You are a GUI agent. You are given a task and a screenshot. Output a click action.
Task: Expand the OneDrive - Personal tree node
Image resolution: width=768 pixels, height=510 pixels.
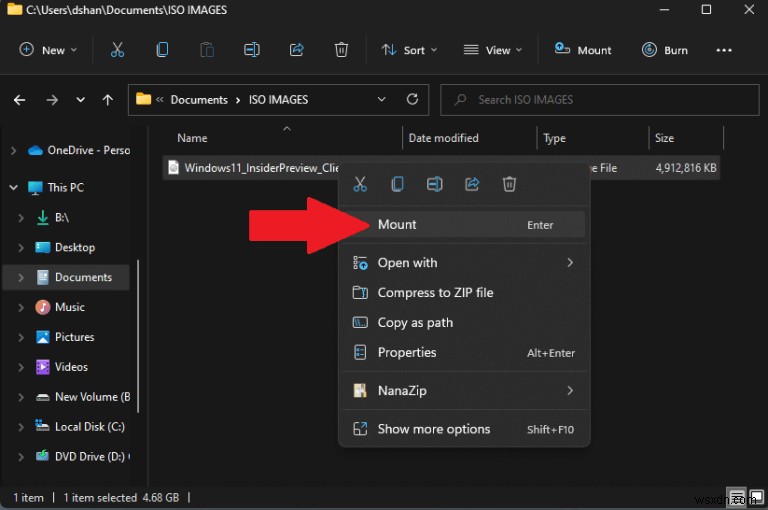tap(14, 150)
